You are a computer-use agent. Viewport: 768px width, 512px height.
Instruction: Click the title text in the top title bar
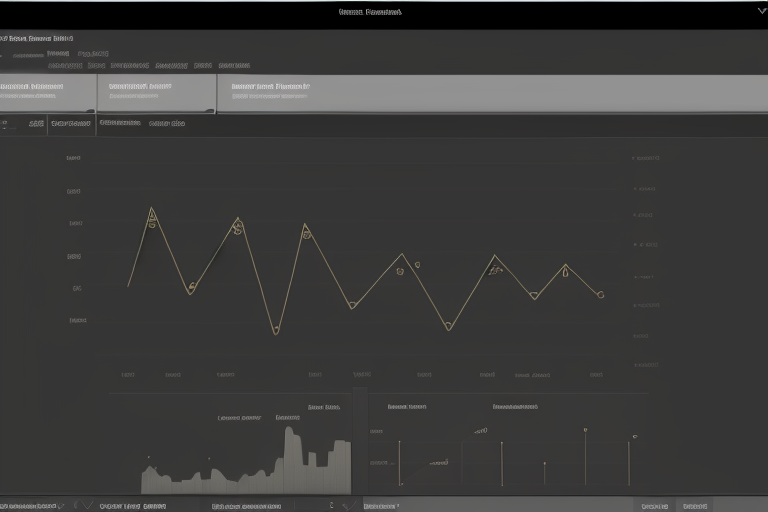coord(370,13)
